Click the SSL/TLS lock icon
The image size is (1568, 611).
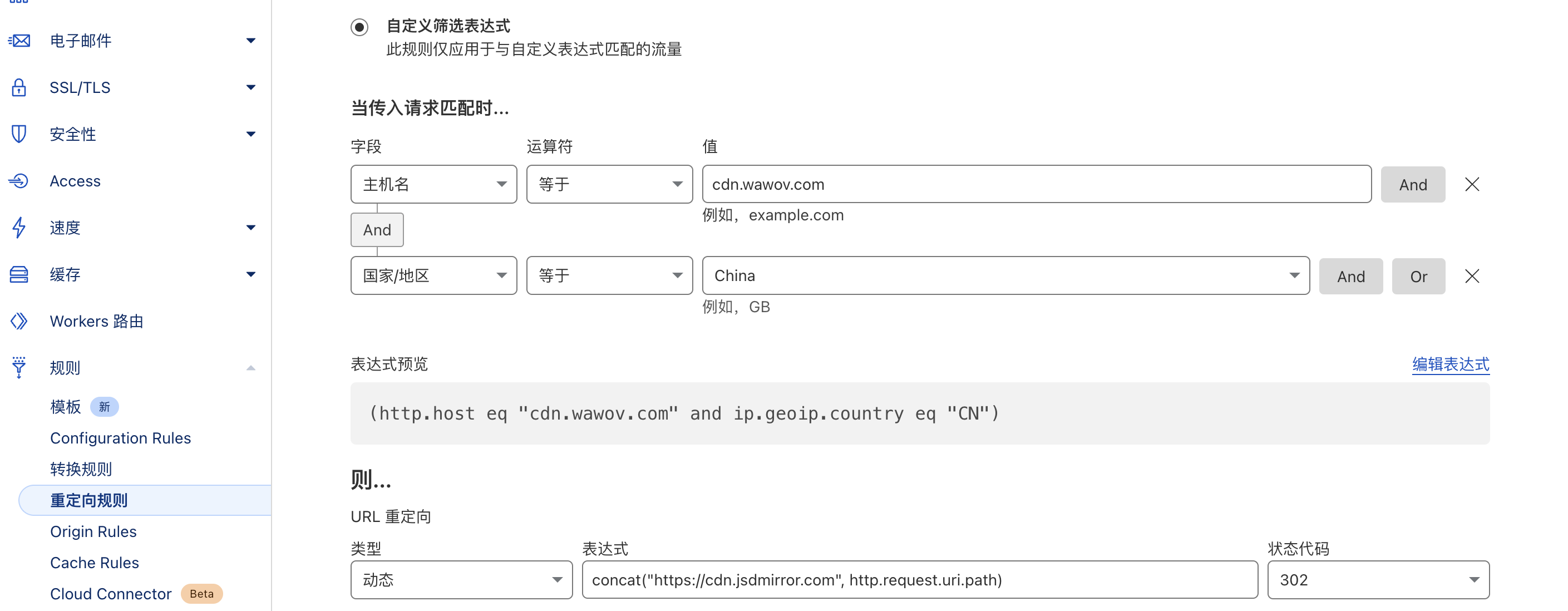pos(19,87)
